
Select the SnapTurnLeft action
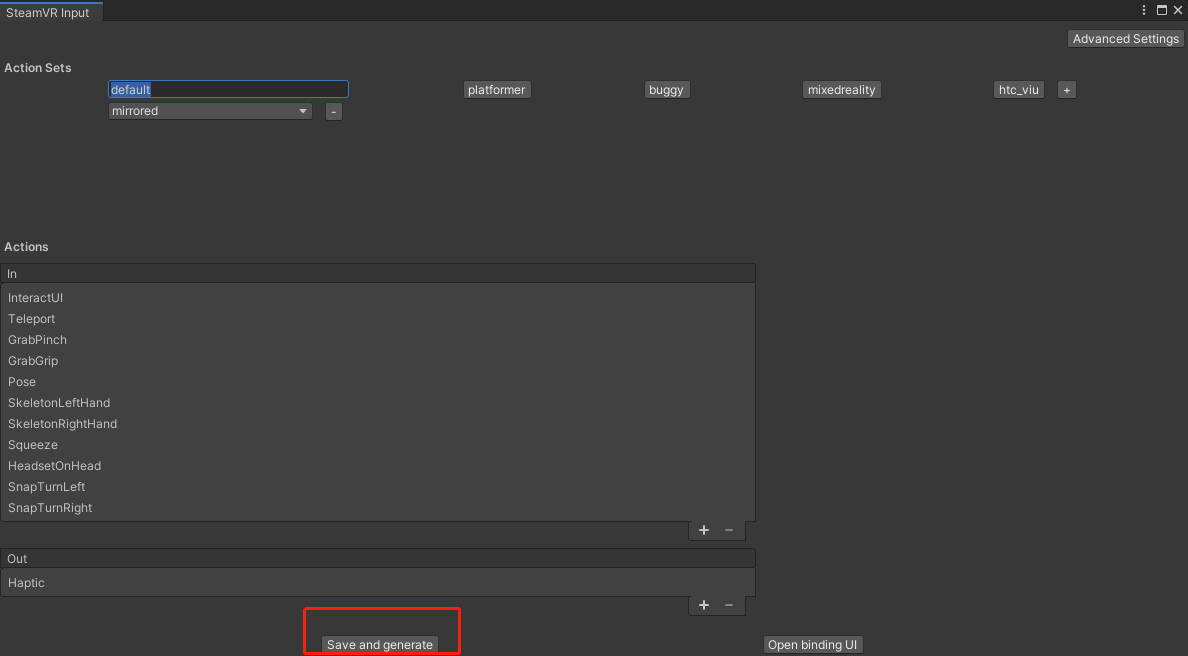[x=378, y=487]
